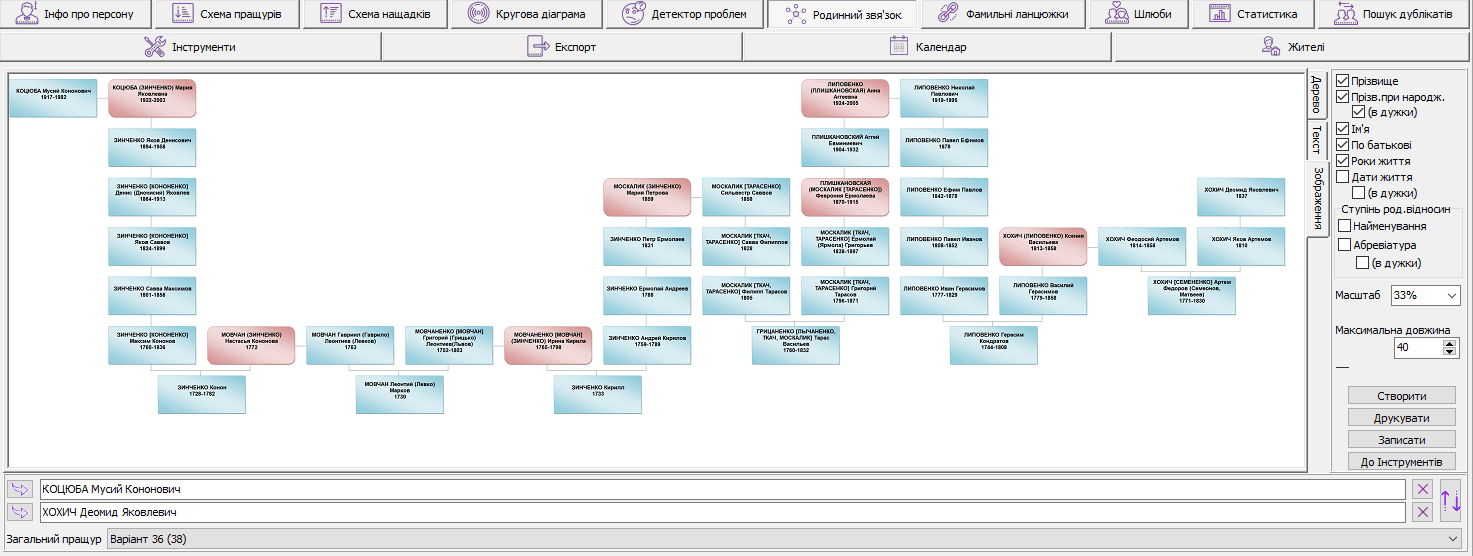Uncheck the Прізвище checkbox

coord(1343,81)
